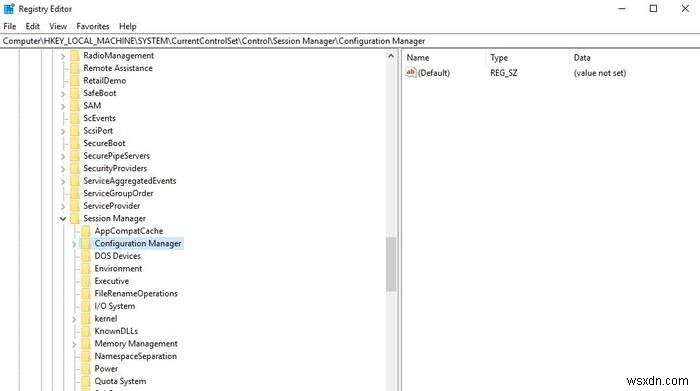This screenshot has width=700, height=391.
Task: Open the Favorites menu
Action: [92, 26]
